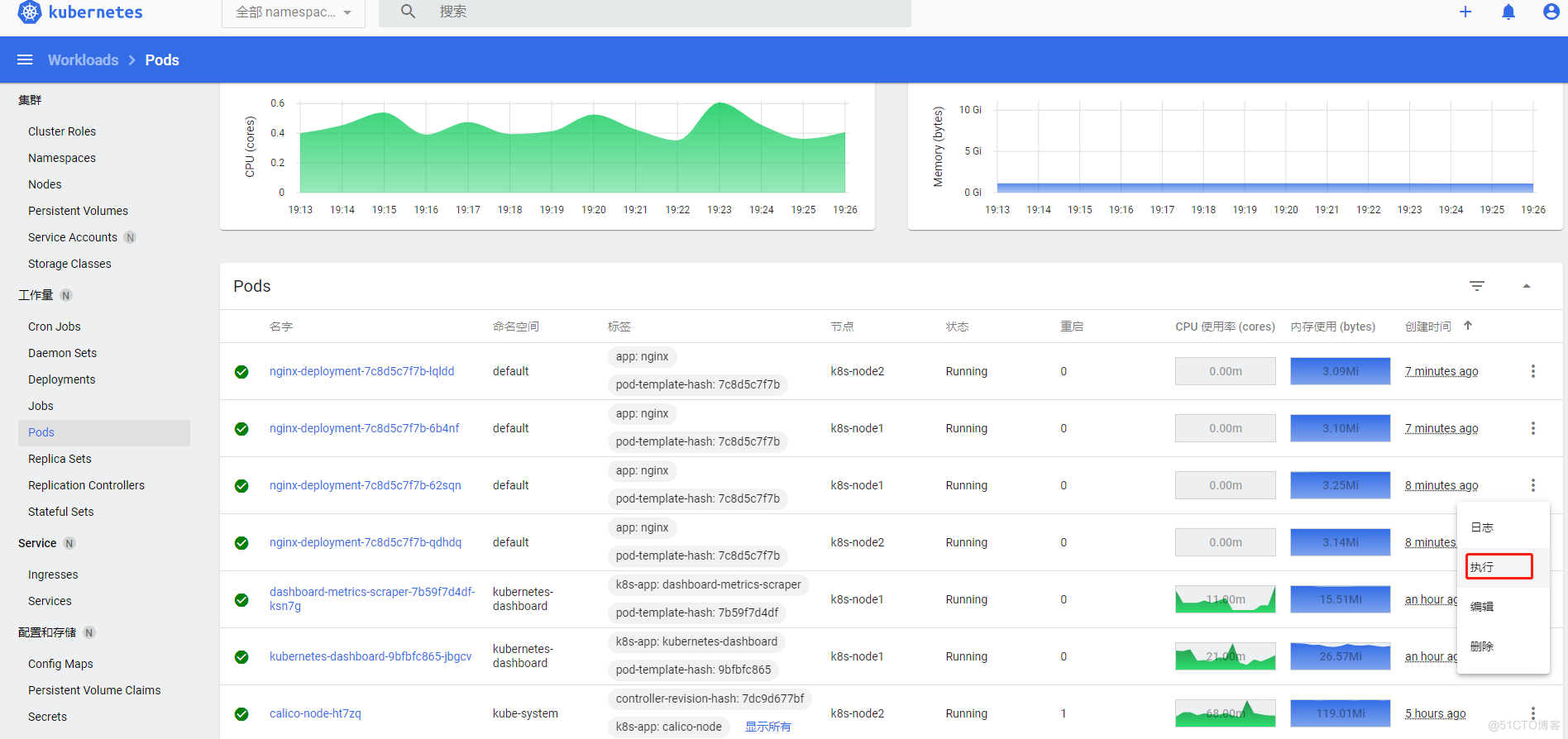Click status check icon of nginx-deployment-7c8d5c7f7b-lqldd
The width and height of the screenshot is (1568, 739).
click(x=241, y=372)
